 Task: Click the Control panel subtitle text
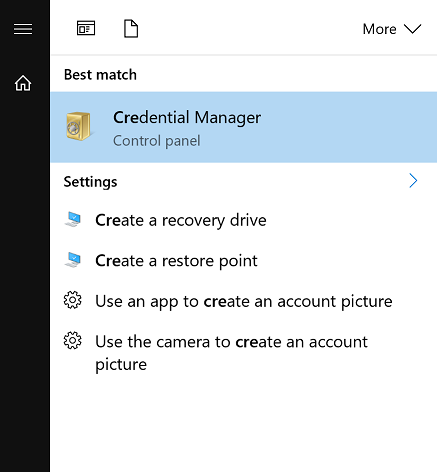point(157,141)
